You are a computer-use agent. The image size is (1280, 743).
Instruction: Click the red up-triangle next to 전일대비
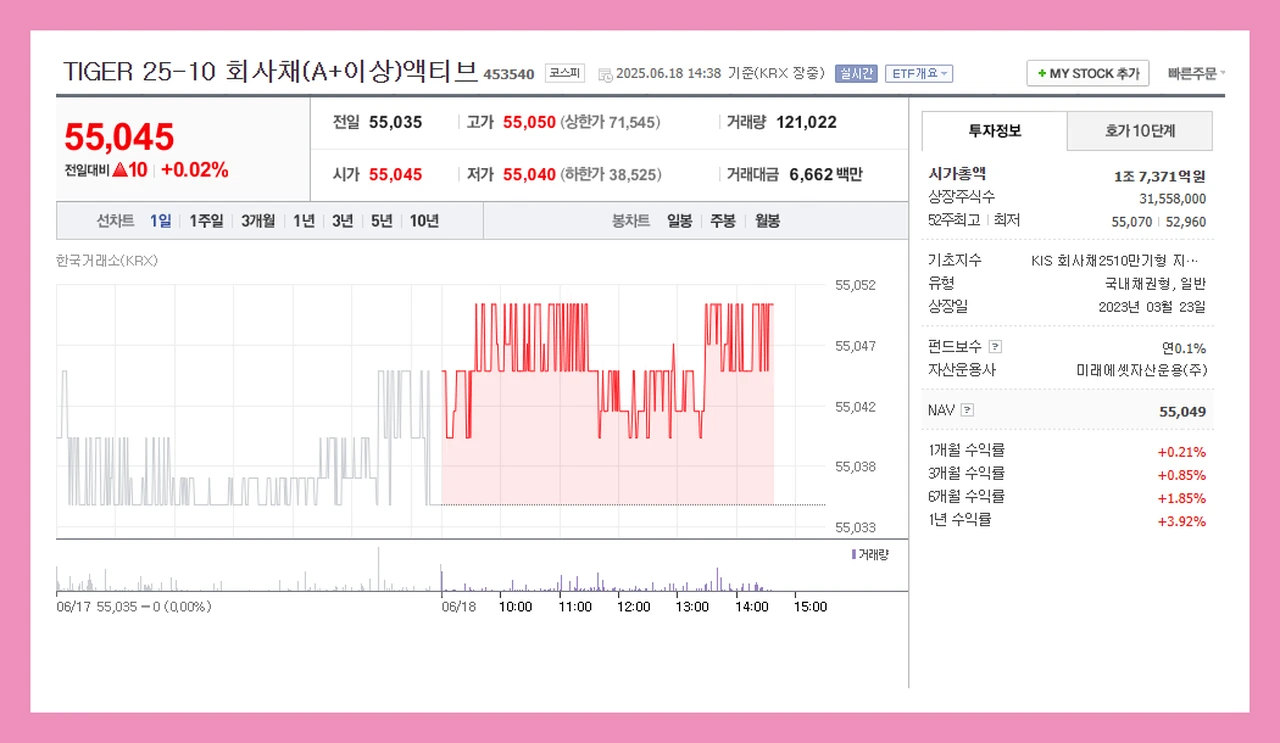click(119, 170)
